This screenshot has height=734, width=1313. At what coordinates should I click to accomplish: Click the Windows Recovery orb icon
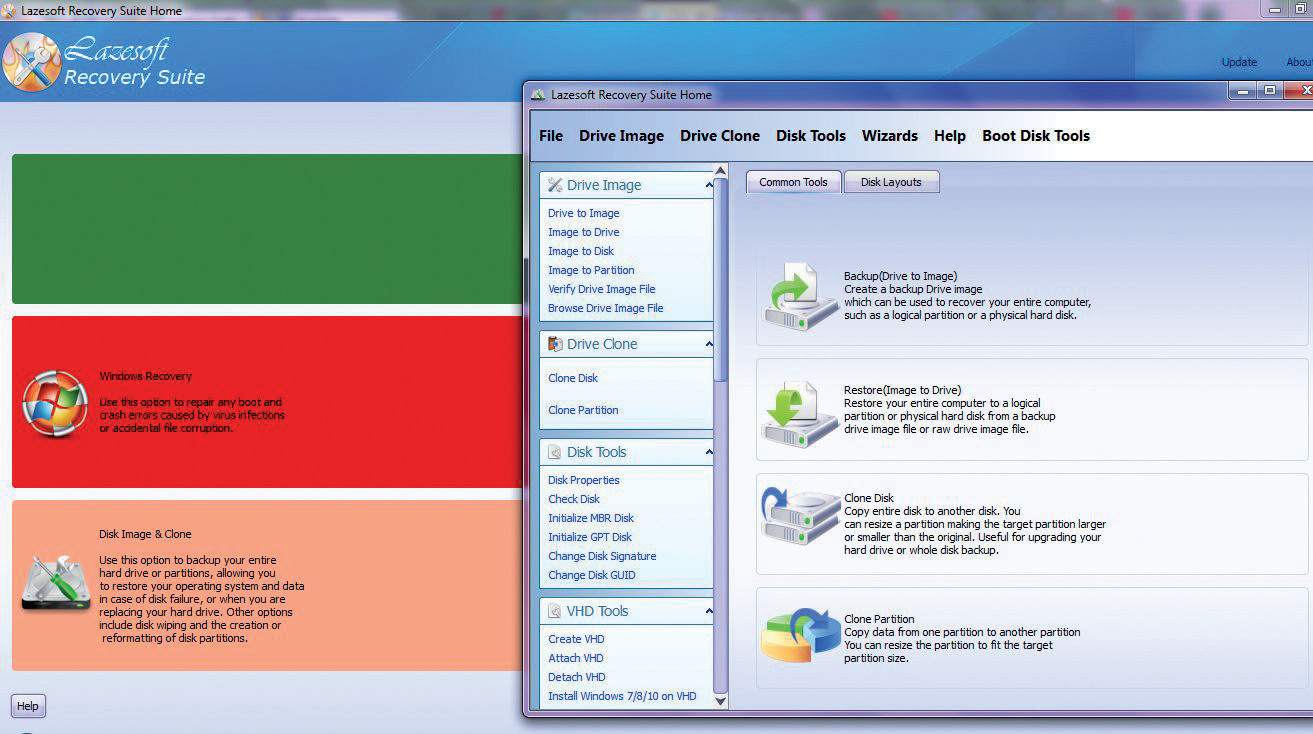click(55, 403)
